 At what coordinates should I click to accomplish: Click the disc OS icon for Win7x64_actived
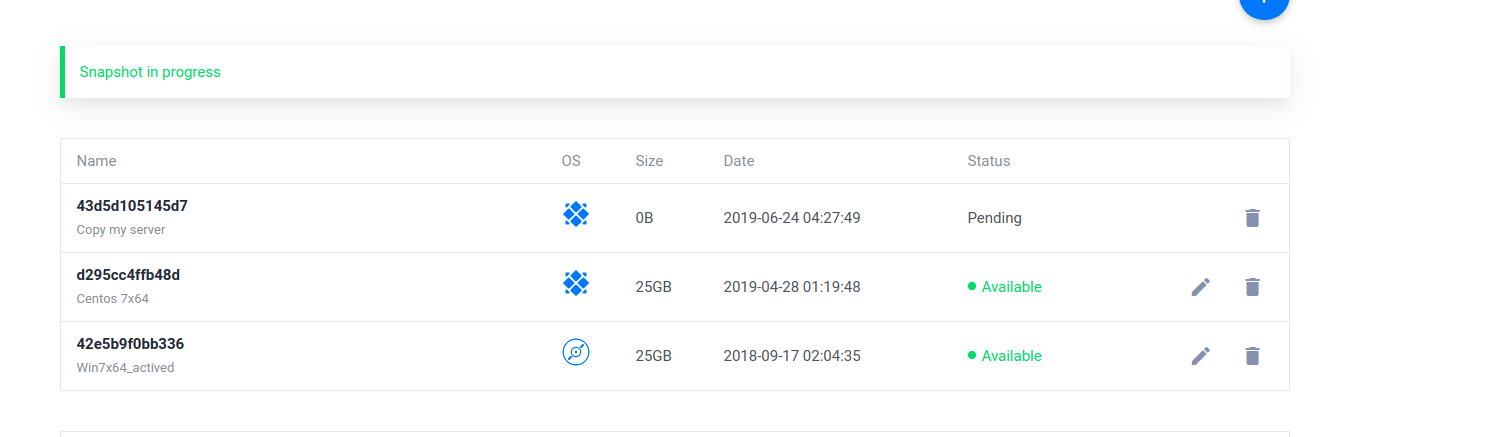pyautogui.click(x=575, y=352)
